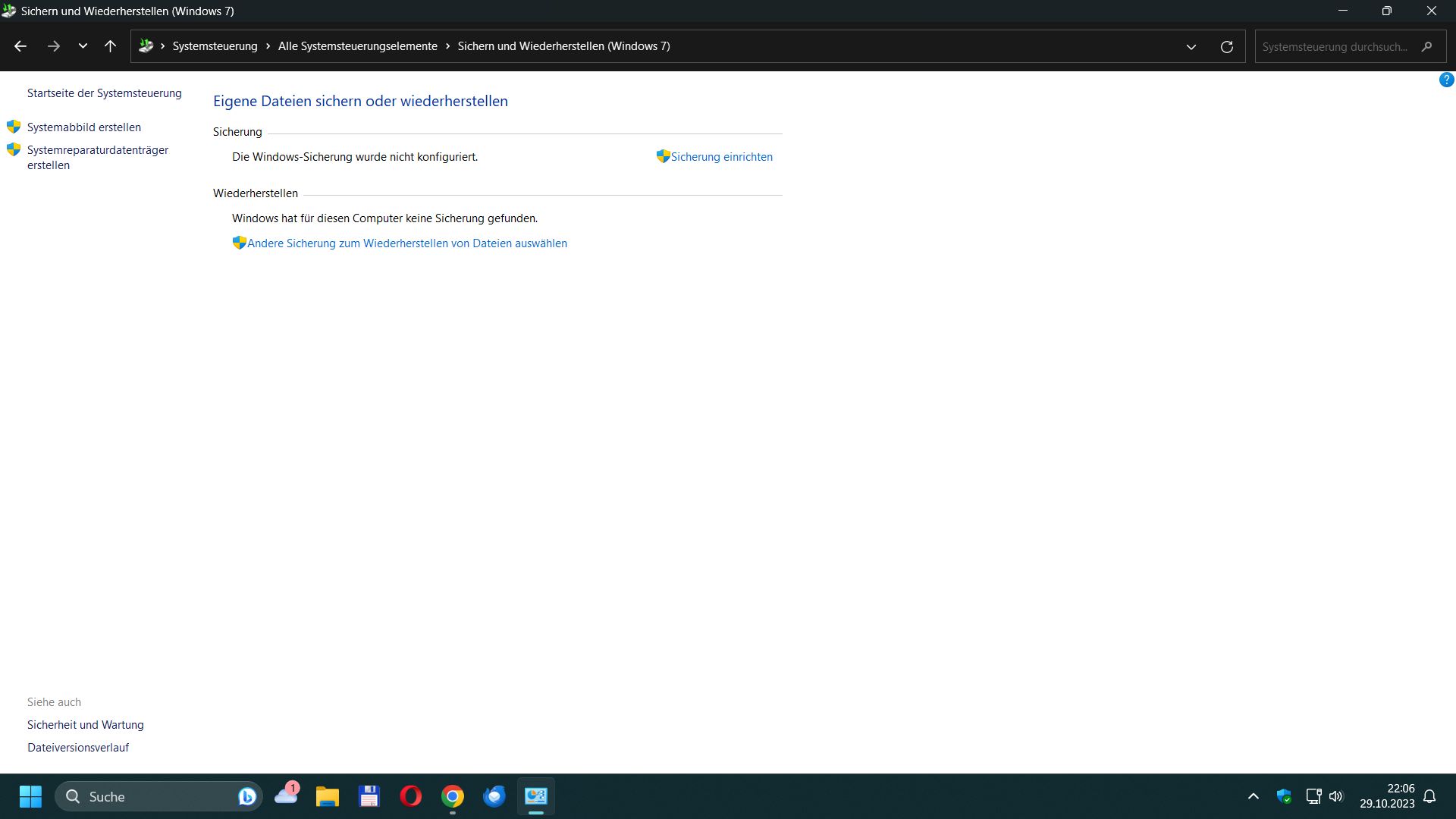This screenshot has width=1456, height=819.
Task: Click the back navigation arrow
Action: point(20,46)
